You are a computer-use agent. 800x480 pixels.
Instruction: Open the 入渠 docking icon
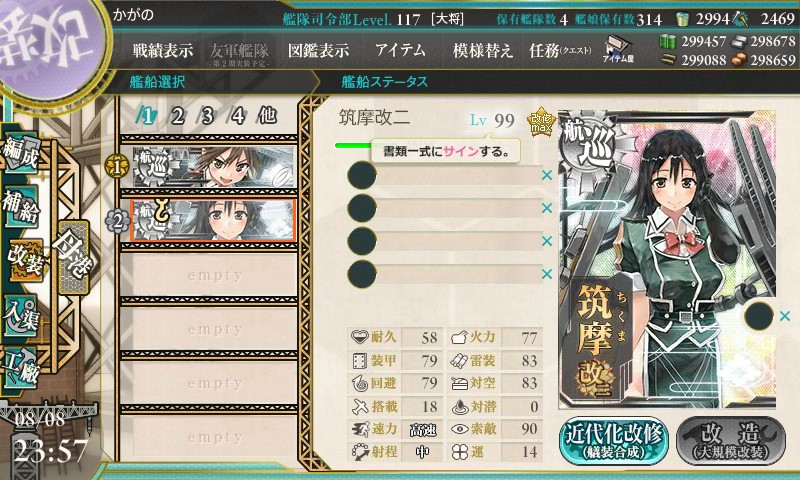pyautogui.click(x=21, y=316)
